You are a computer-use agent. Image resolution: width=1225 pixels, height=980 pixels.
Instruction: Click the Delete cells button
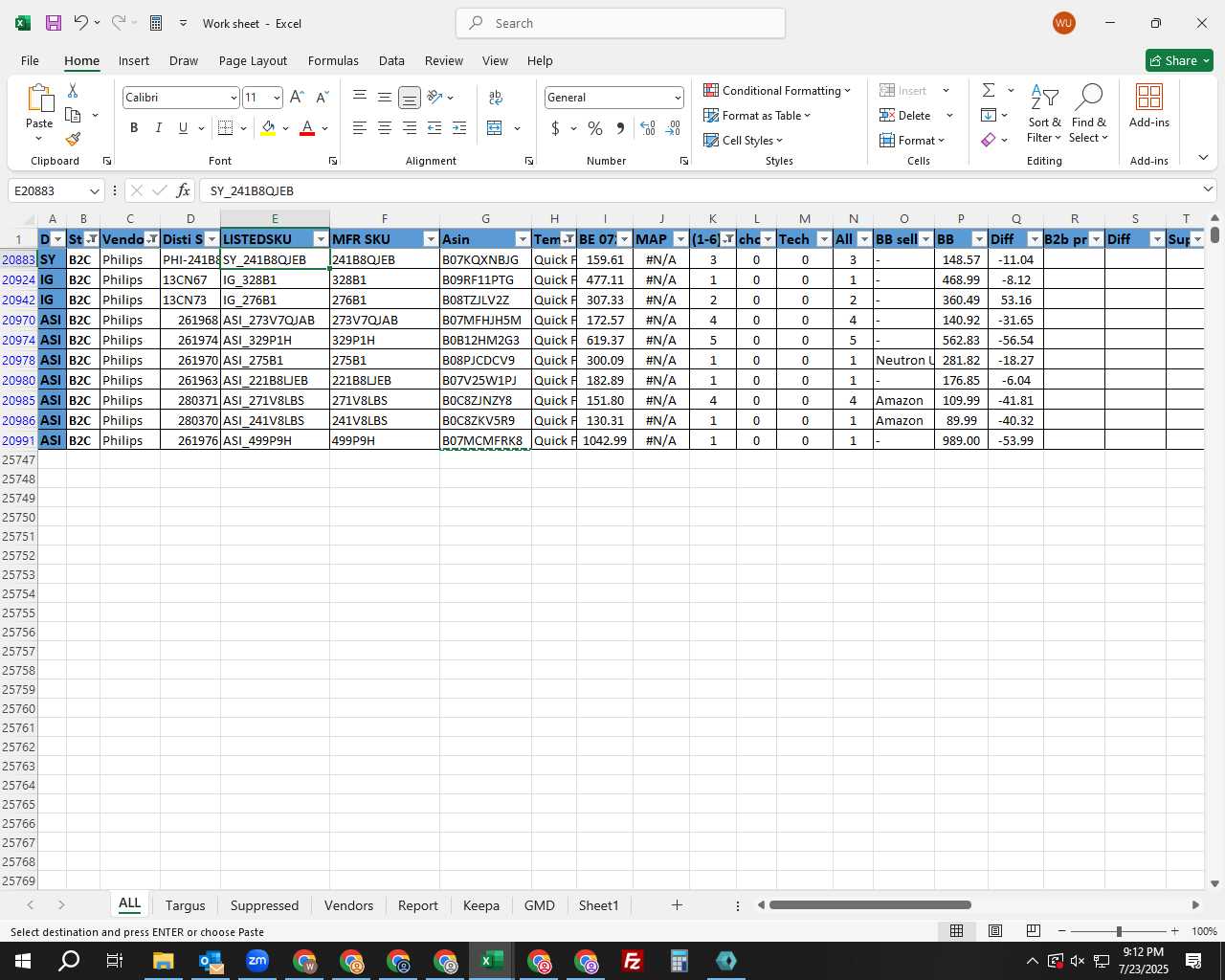(905, 115)
